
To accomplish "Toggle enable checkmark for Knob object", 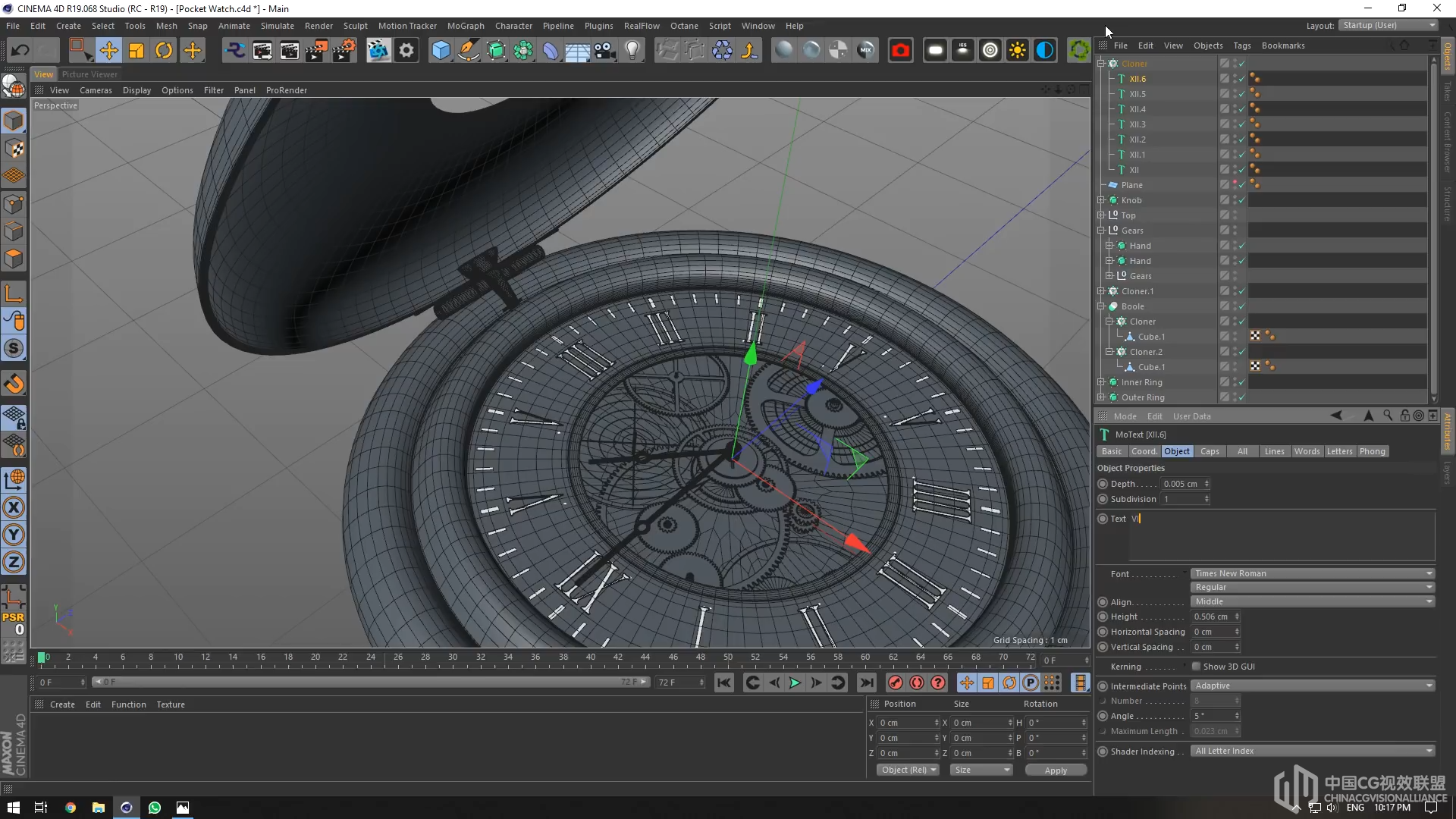I will [x=1241, y=200].
